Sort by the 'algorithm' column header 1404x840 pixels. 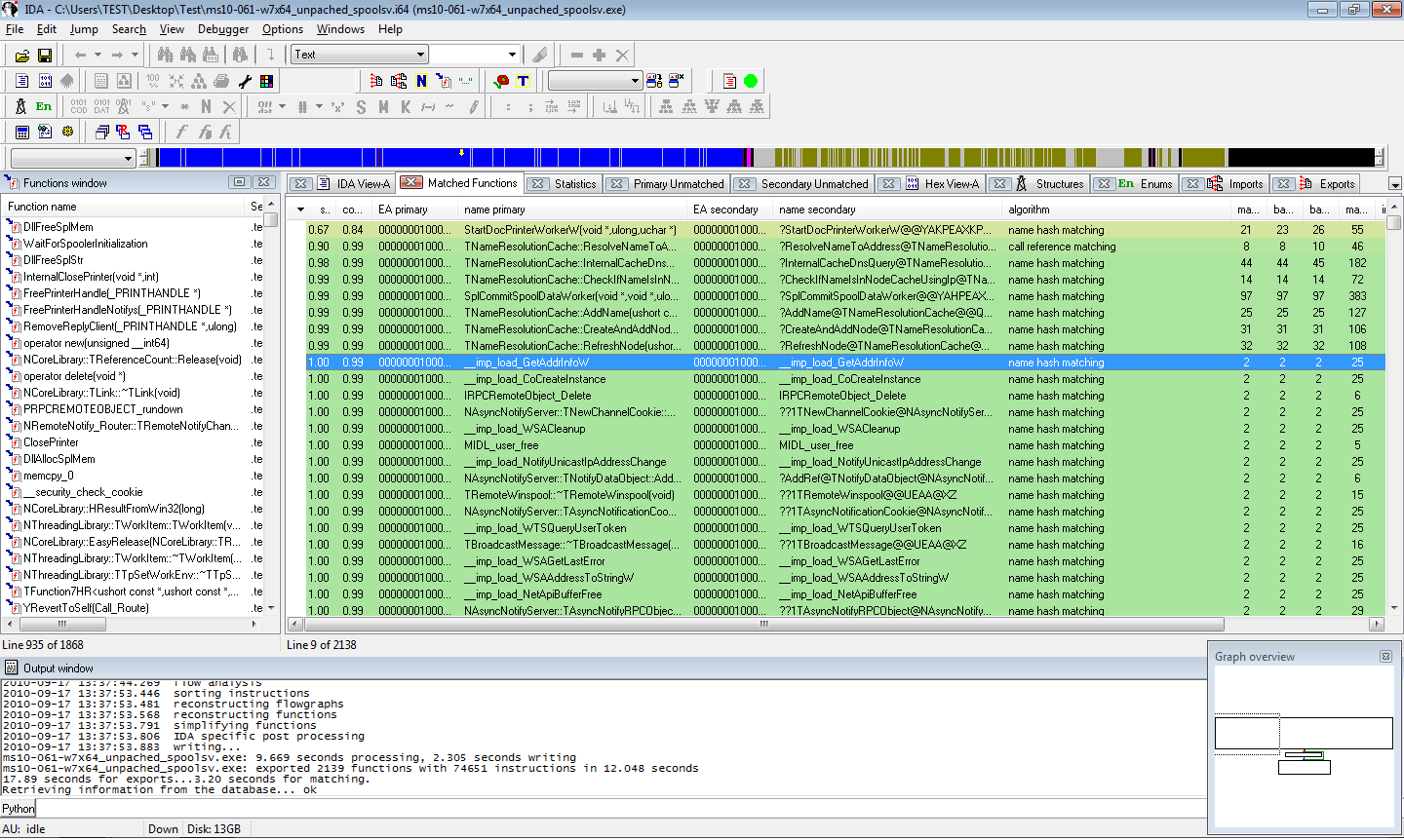(1117, 210)
